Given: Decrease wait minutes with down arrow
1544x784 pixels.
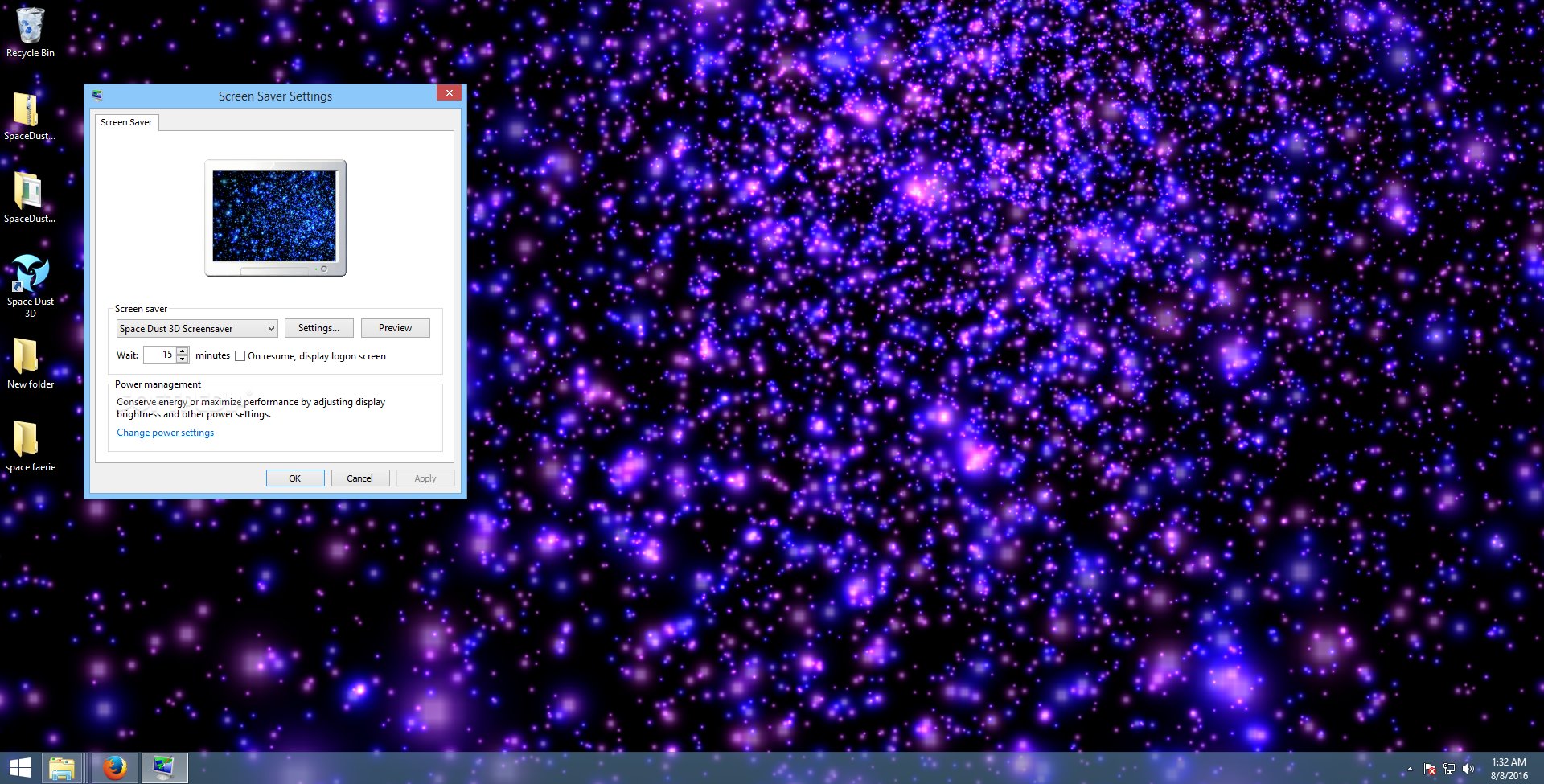Looking at the screenshot, I should (x=183, y=359).
